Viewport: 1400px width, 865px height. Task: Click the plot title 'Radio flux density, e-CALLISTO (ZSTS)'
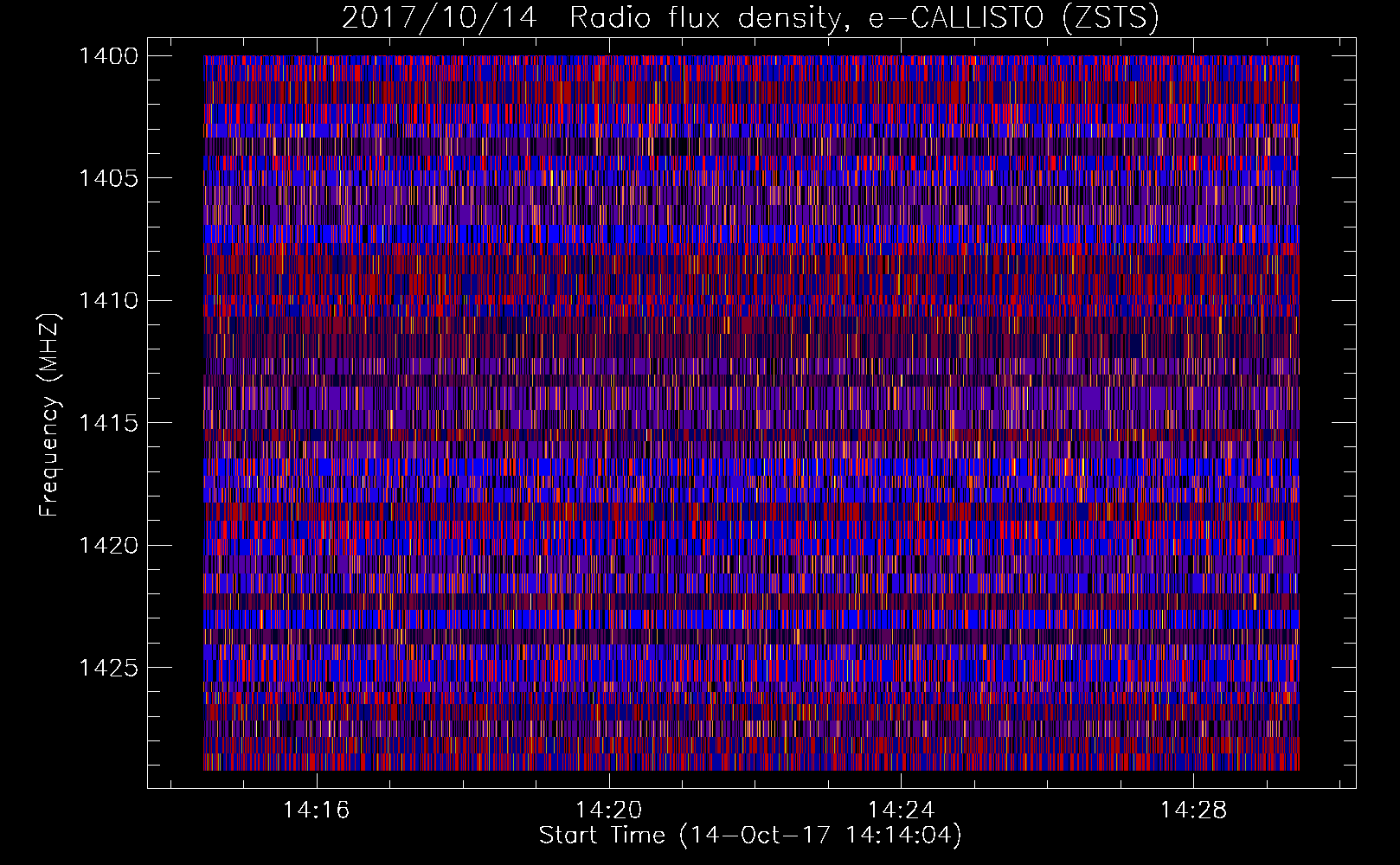[x=864, y=18]
